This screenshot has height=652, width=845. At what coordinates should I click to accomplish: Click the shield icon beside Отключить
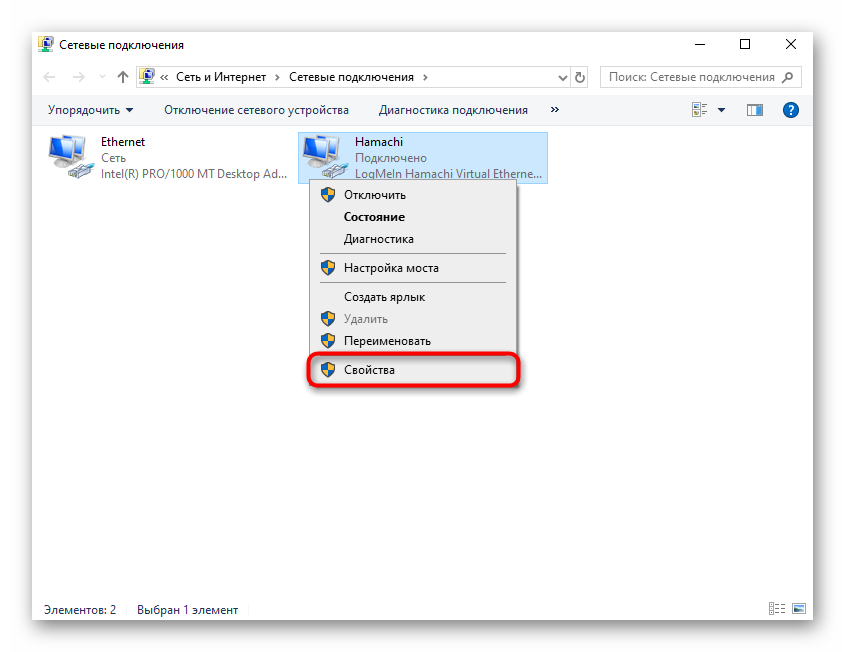tap(328, 195)
